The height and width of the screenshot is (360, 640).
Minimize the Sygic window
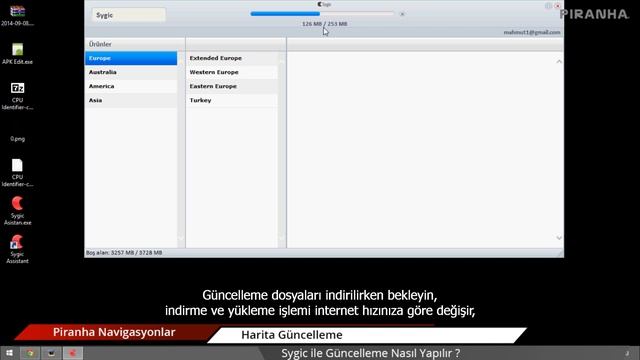(548, 6)
